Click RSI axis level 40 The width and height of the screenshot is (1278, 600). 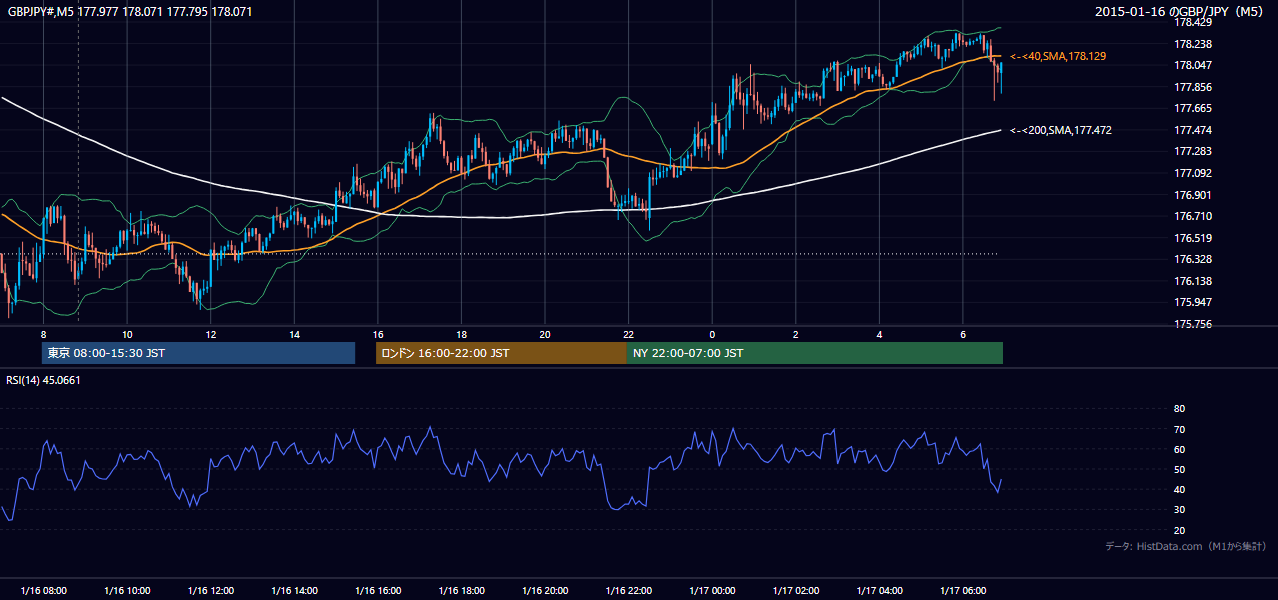1179,489
